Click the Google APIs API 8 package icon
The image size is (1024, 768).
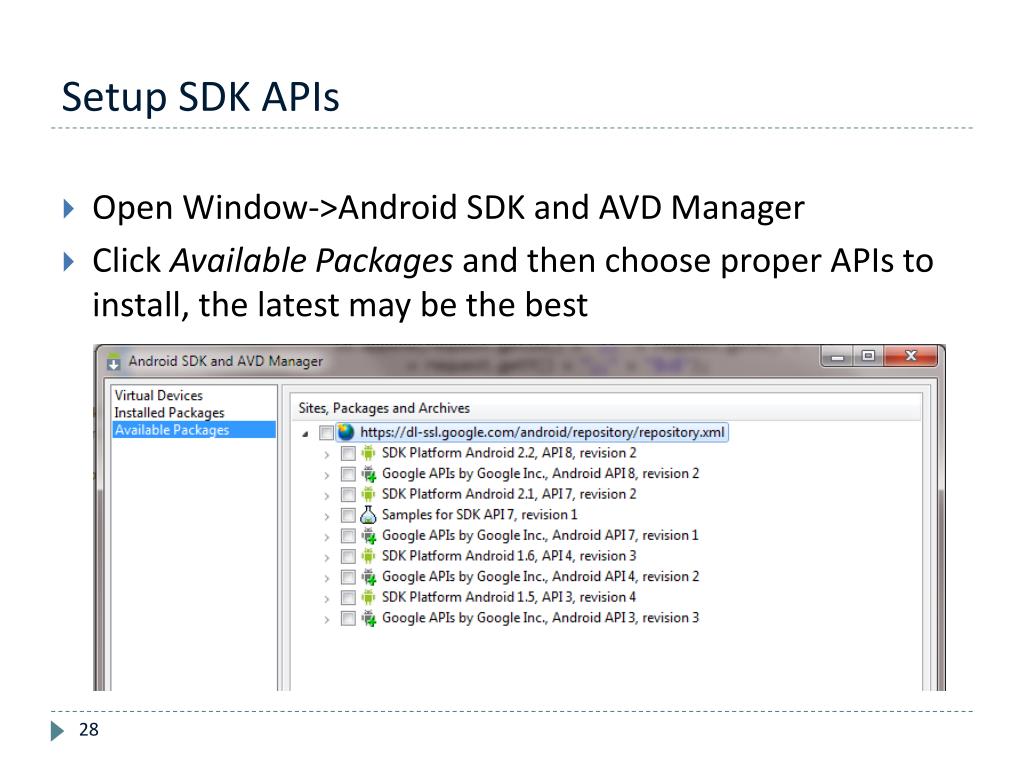click(368, 473)
